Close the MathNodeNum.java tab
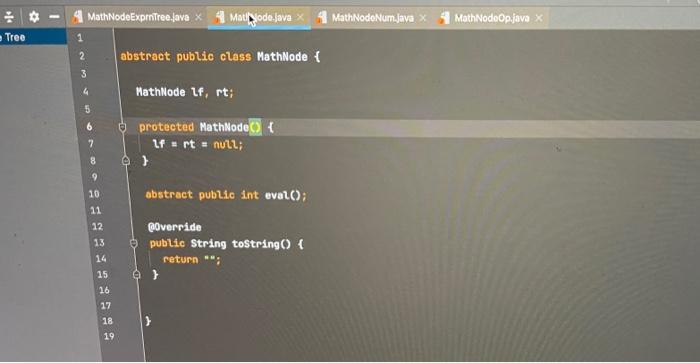The width and height of the screenshot is (700, 363). 423,18
